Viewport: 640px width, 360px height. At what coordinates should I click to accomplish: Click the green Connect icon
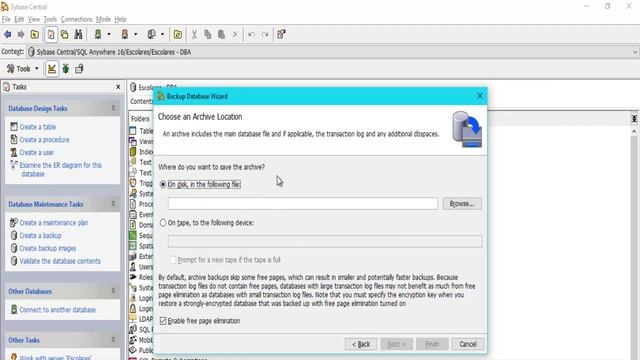pyautogui.click(x=98, y=35)
